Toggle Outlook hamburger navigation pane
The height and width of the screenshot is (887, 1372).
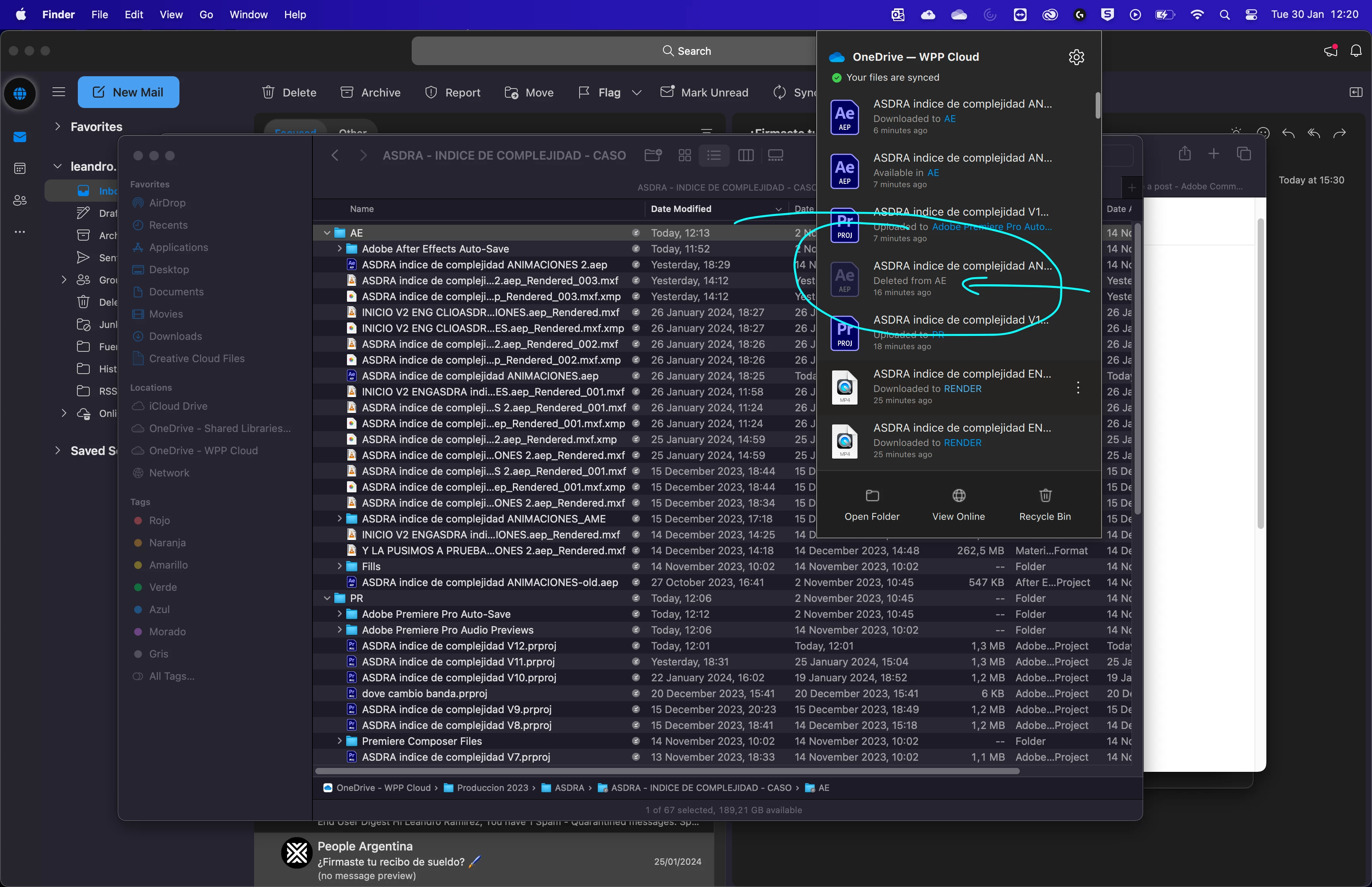click(x=59, y=92)
